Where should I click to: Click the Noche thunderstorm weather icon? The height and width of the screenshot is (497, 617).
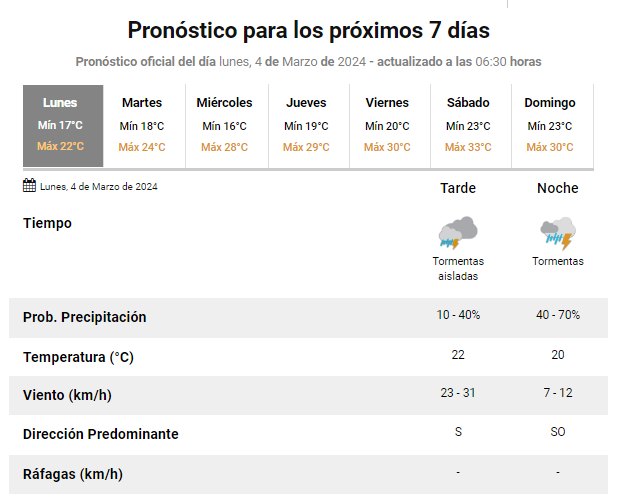point(557,233)
